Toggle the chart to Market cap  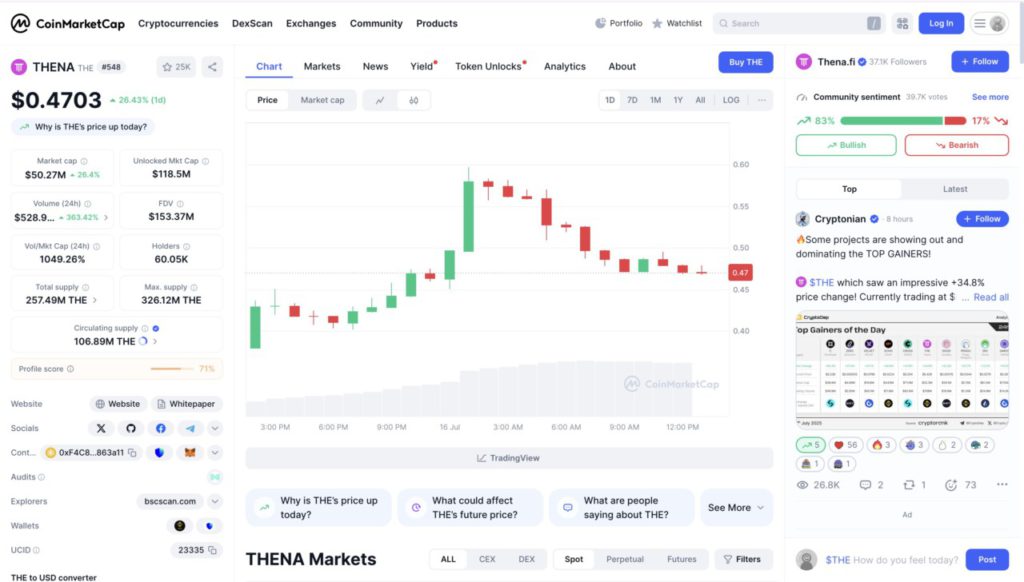322,100
